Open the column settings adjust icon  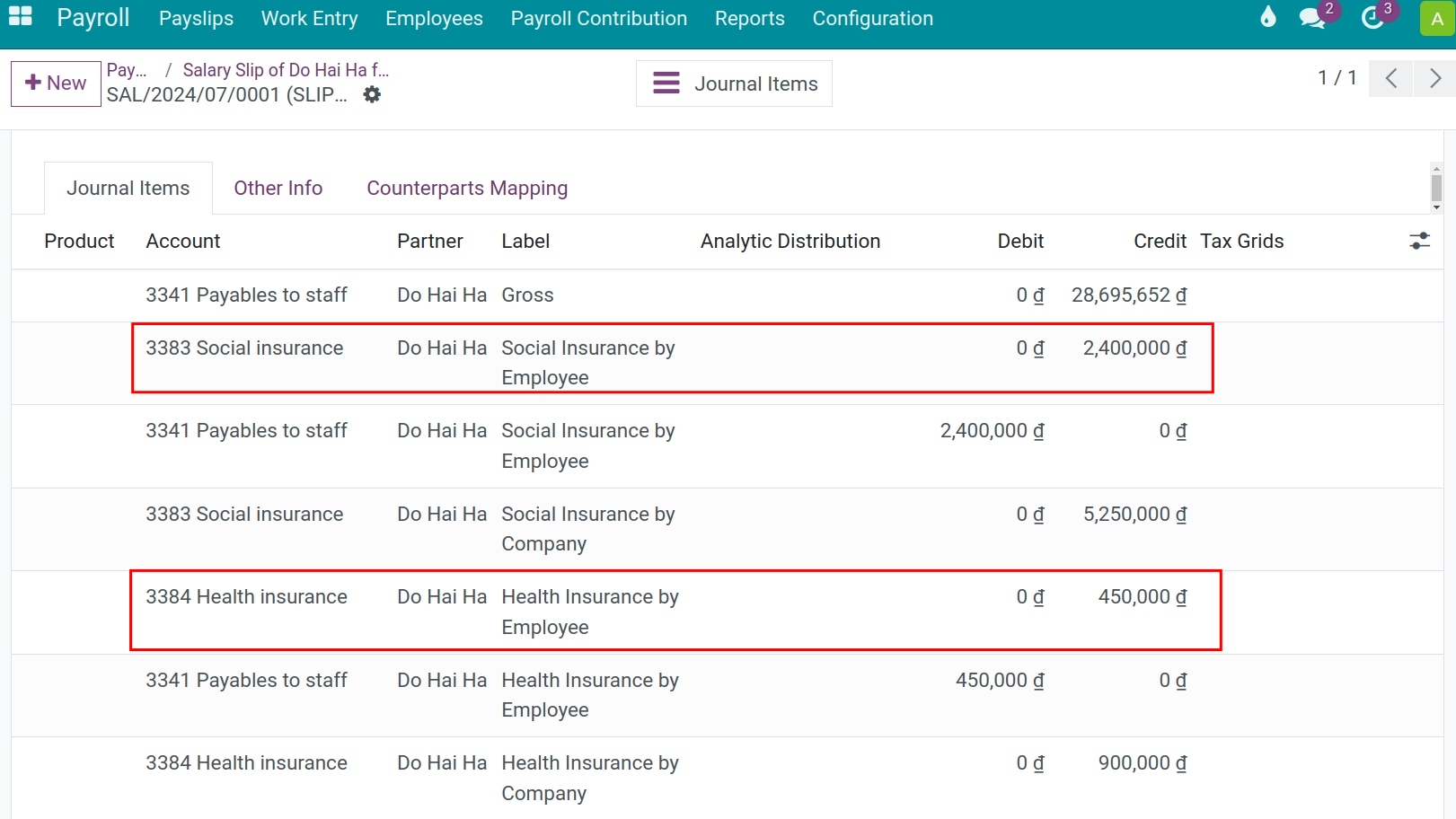click(x=1419, y=241)
